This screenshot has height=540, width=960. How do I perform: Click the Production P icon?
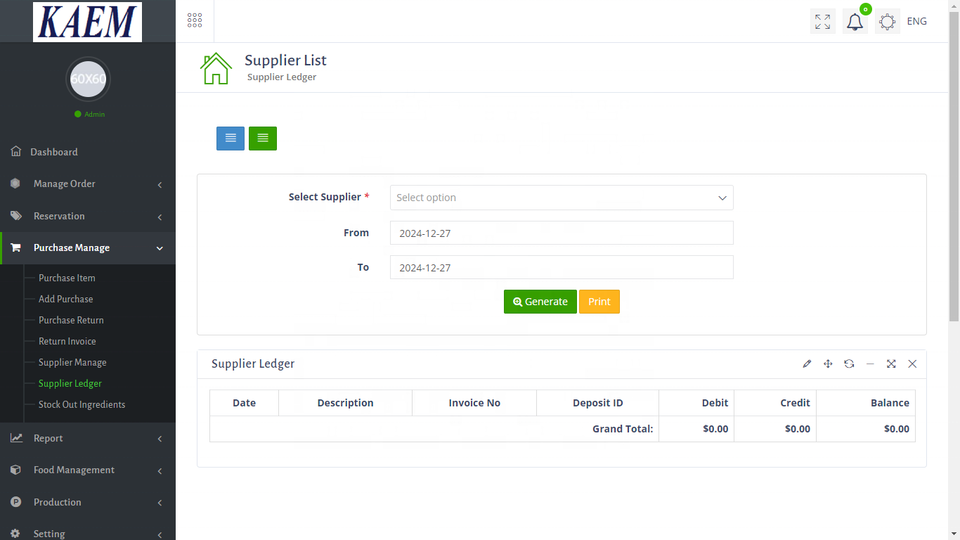click(x=16, y=501)
